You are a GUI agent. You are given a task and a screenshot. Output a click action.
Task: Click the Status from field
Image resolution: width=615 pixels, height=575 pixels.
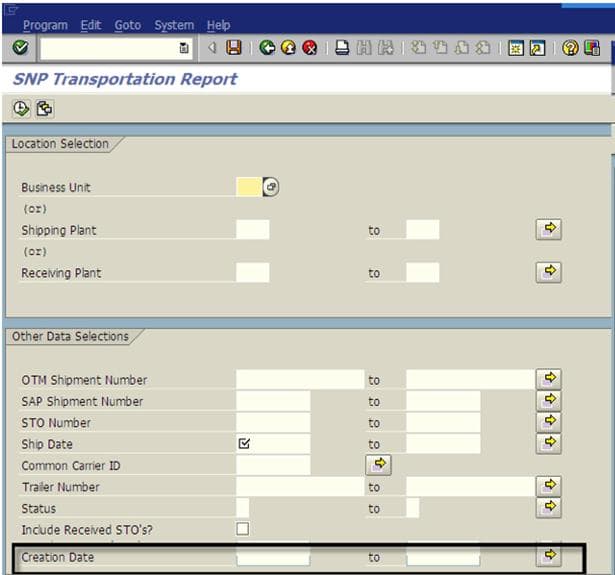point(243,508)
